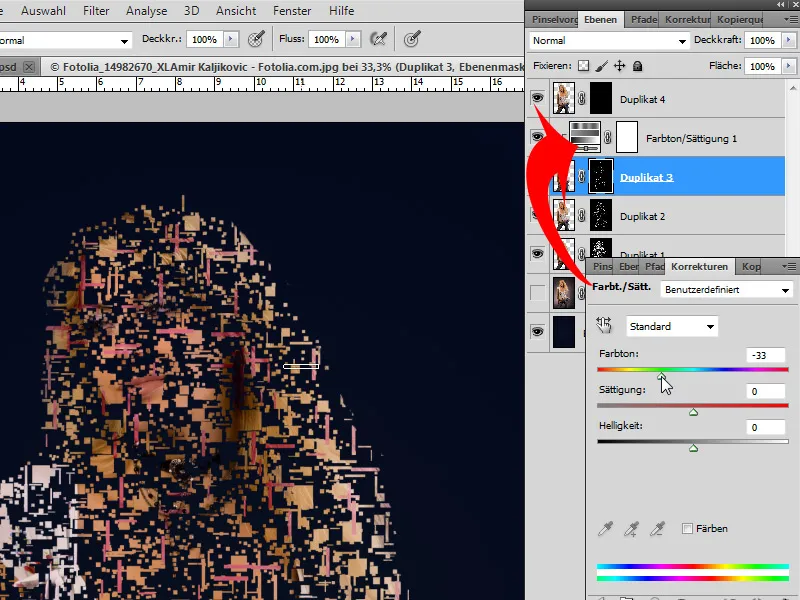Viewport: 800px width, 600px height.
Task: Open the Deckkraft slider arrow in Ebenen panel
Action: tap(789, 40)
